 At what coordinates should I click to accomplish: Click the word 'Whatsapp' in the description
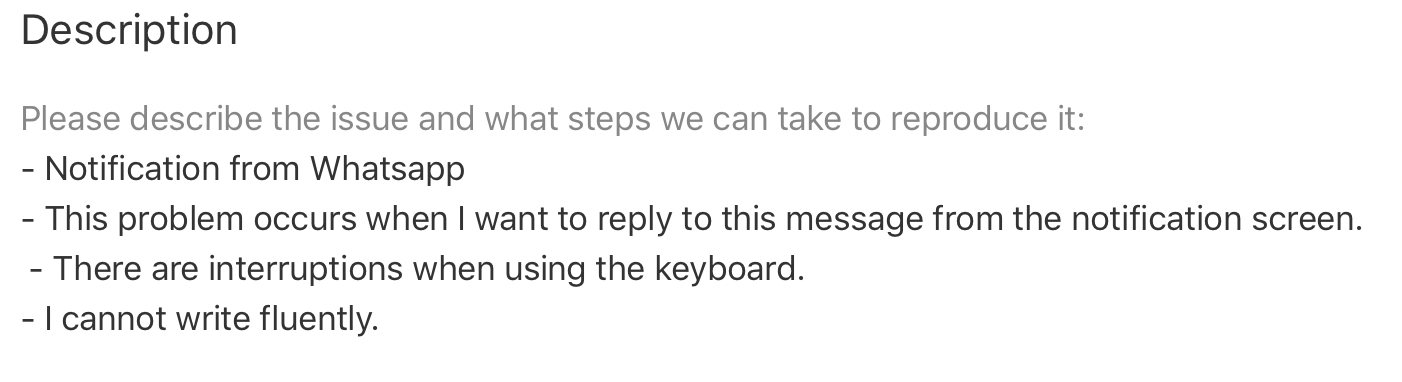(x=387, y=169)
